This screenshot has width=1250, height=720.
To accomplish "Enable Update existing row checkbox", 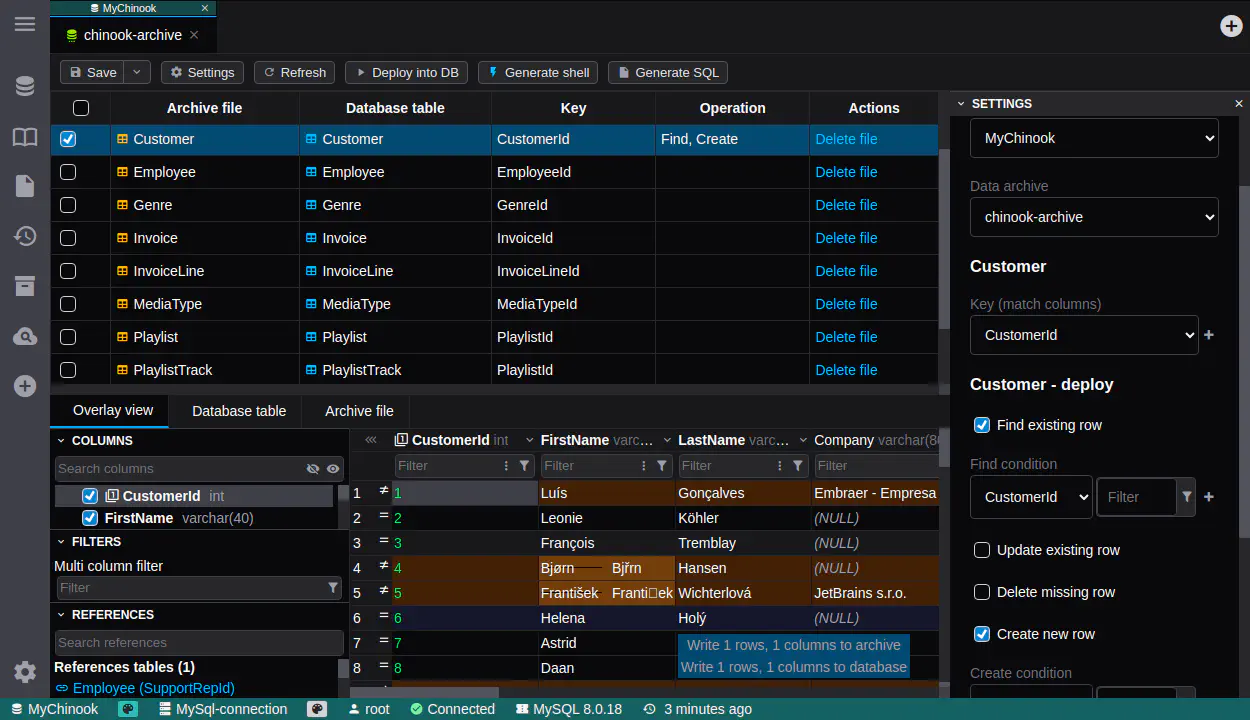I will [982, 550].
